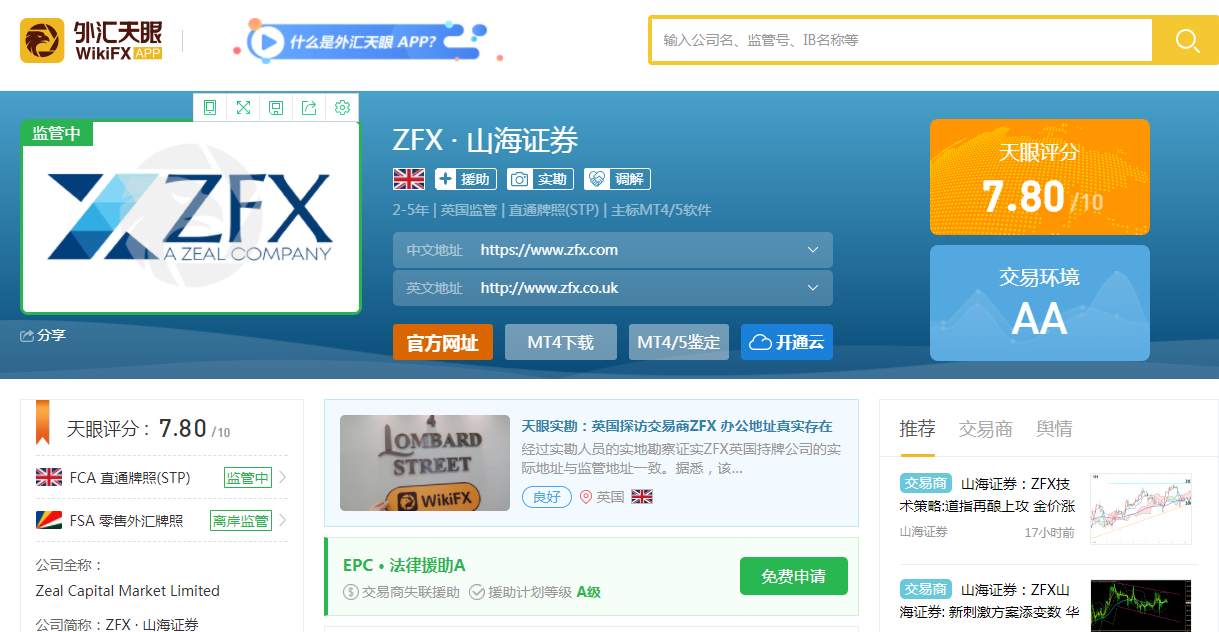Click the expand-arrows fullscreen icon

pos(243,108)
